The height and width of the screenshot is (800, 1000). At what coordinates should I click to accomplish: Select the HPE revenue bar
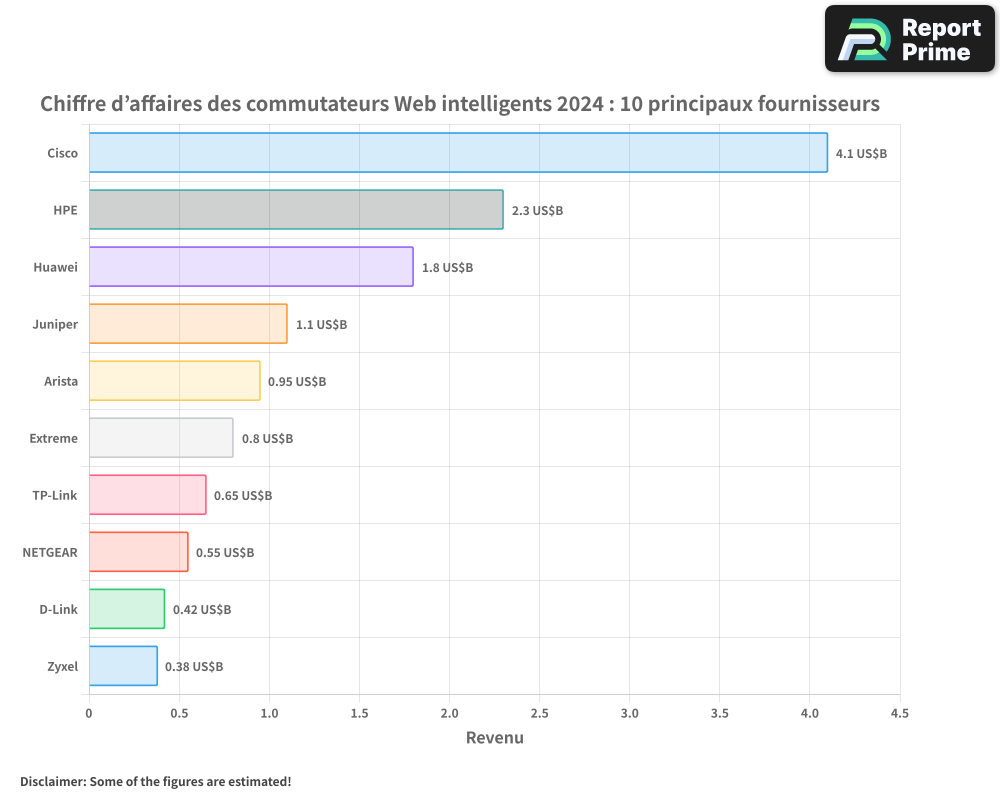click(295, 210)
